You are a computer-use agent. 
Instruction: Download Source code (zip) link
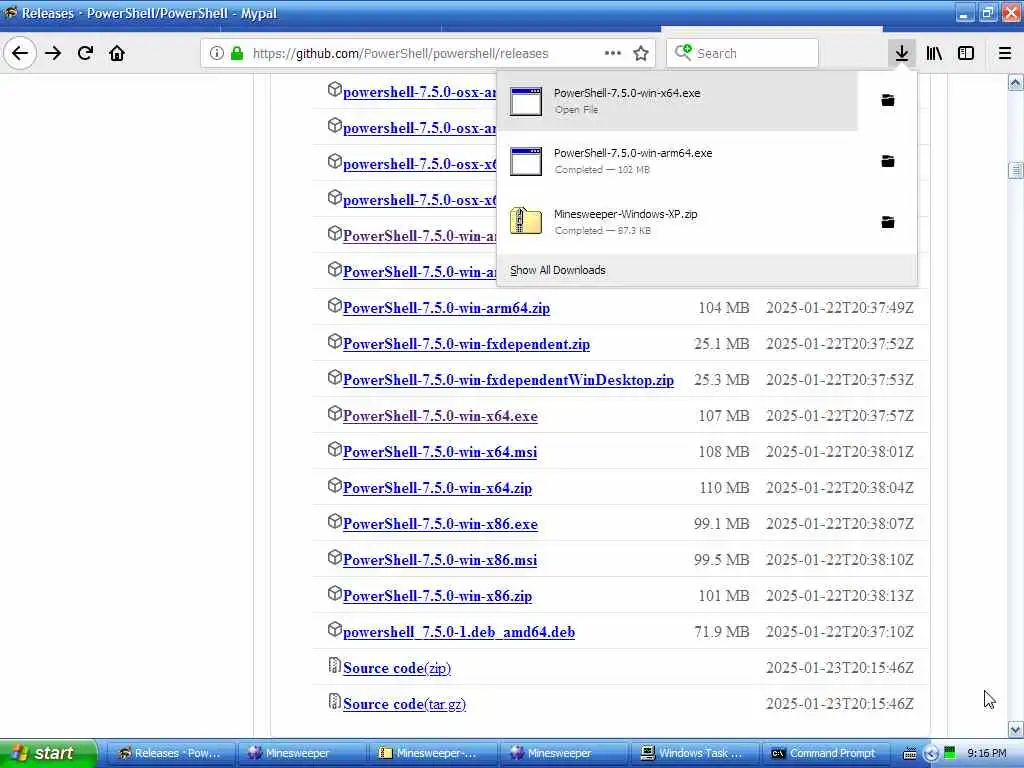click(397, 668)
